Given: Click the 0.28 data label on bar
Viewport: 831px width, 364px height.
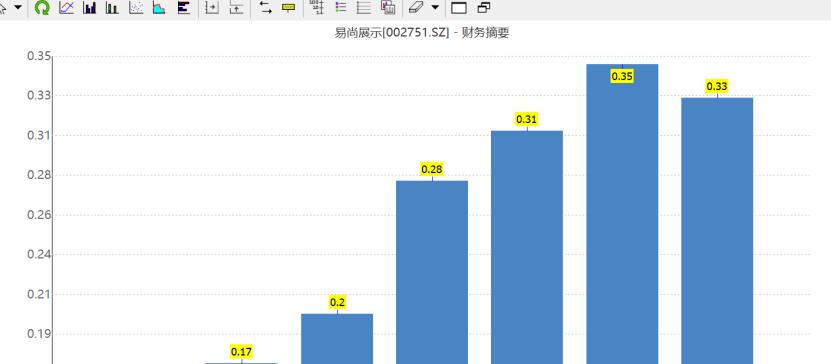Looking at the screenshot, I should (x=432, y=169).
